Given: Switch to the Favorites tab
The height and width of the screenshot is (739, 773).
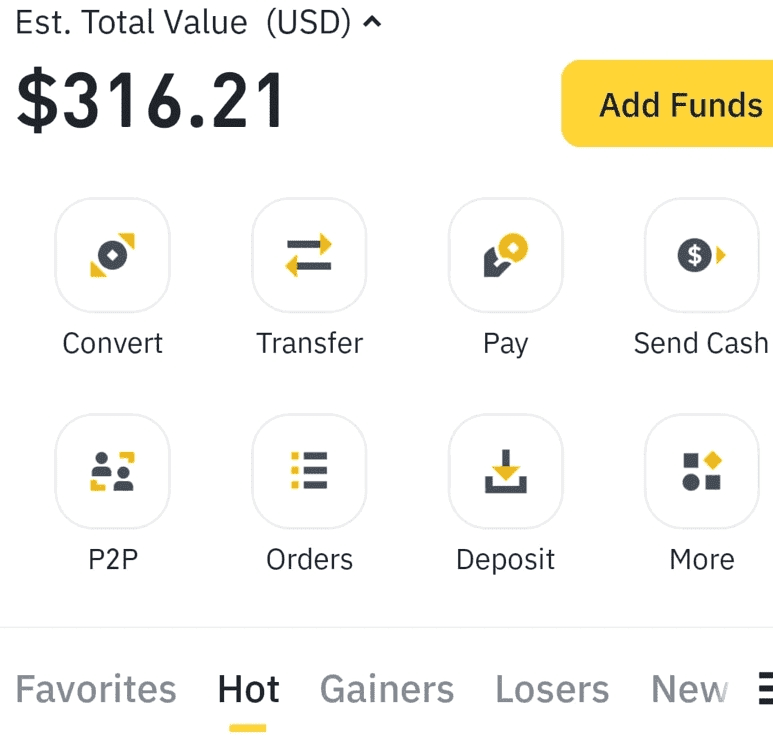Looking at the screenshot, I should 96,689.
